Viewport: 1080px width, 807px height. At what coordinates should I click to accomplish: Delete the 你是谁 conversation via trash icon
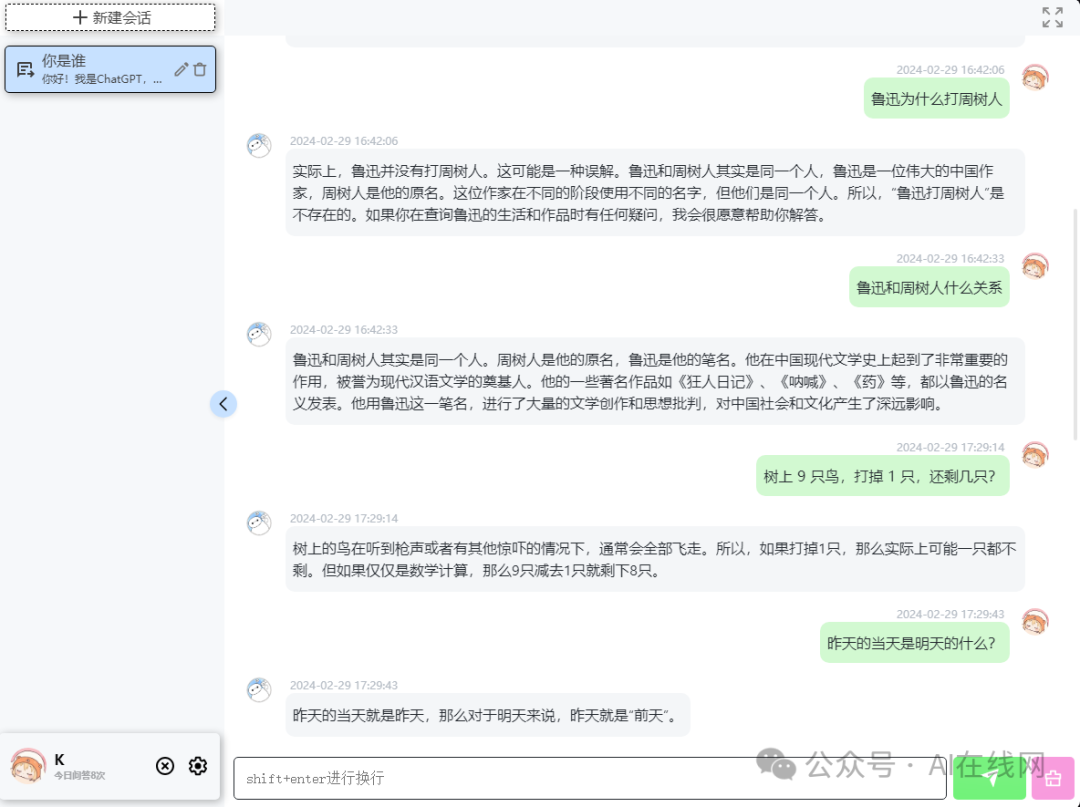[x=200, y=69]
